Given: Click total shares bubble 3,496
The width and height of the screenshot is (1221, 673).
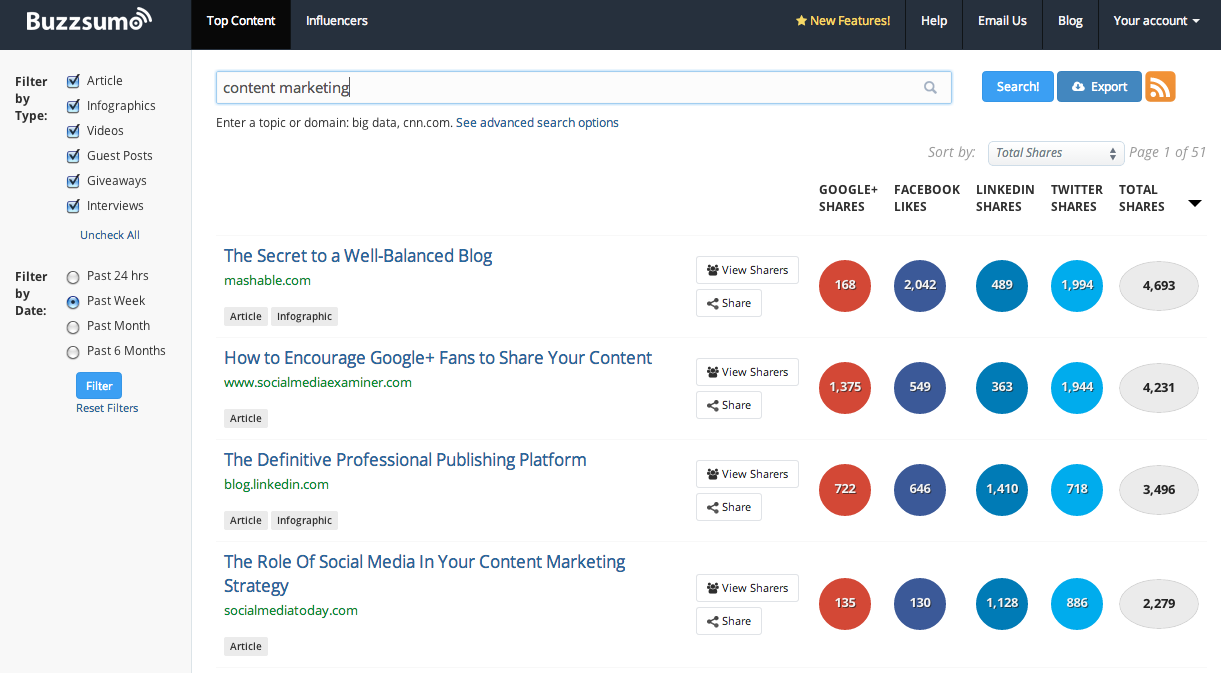Looking at the screenshot, I should 1158,490.
